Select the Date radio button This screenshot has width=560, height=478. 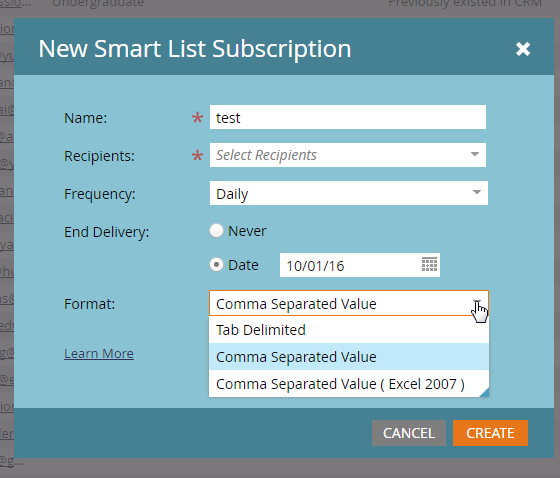(216, 265)
